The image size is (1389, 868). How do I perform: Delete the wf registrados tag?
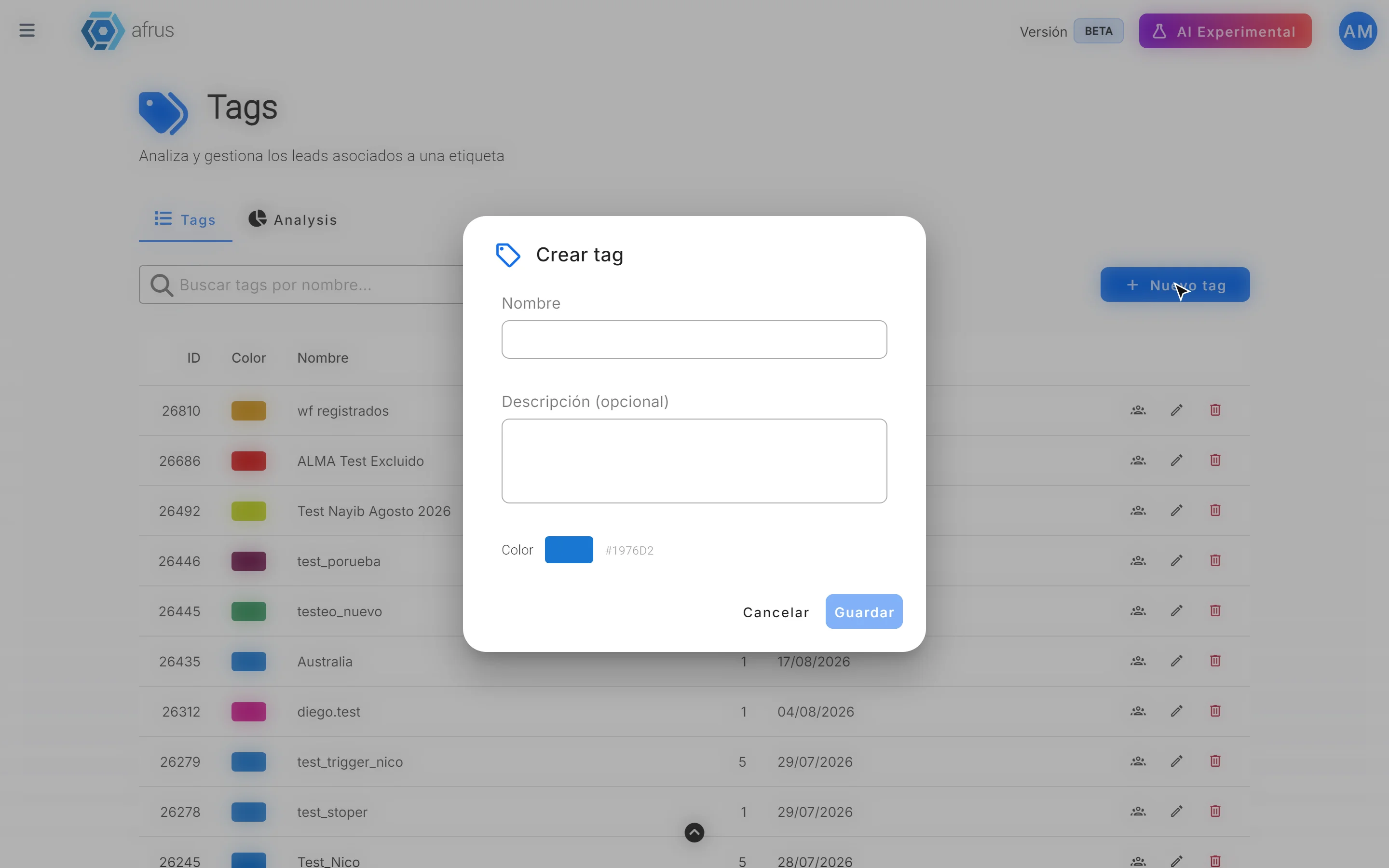[x=1215, y=410]
